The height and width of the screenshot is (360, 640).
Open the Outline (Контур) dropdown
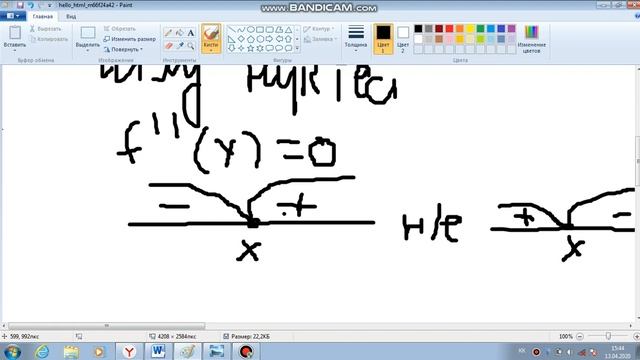(319, 29)
